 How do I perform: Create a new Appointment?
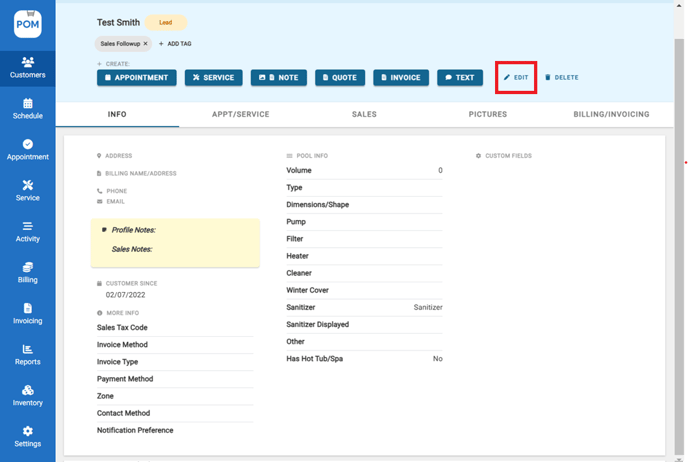pos(137,77)
